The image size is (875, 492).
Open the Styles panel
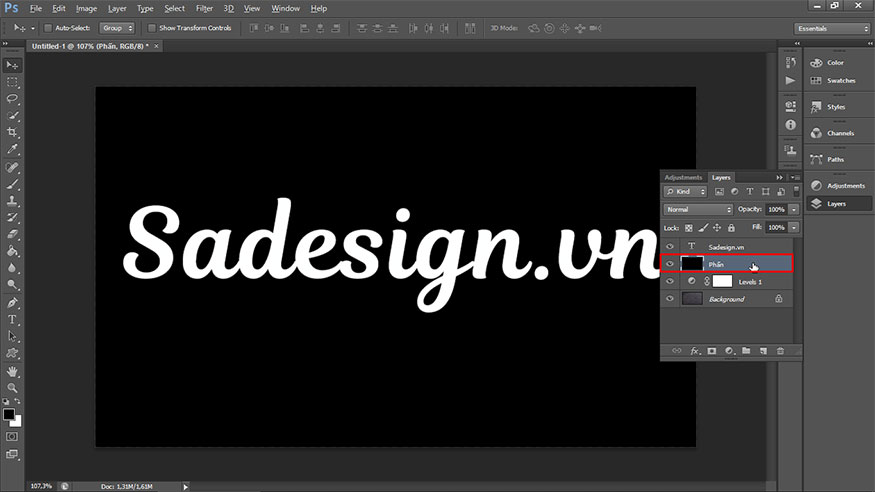pos(838,107)
